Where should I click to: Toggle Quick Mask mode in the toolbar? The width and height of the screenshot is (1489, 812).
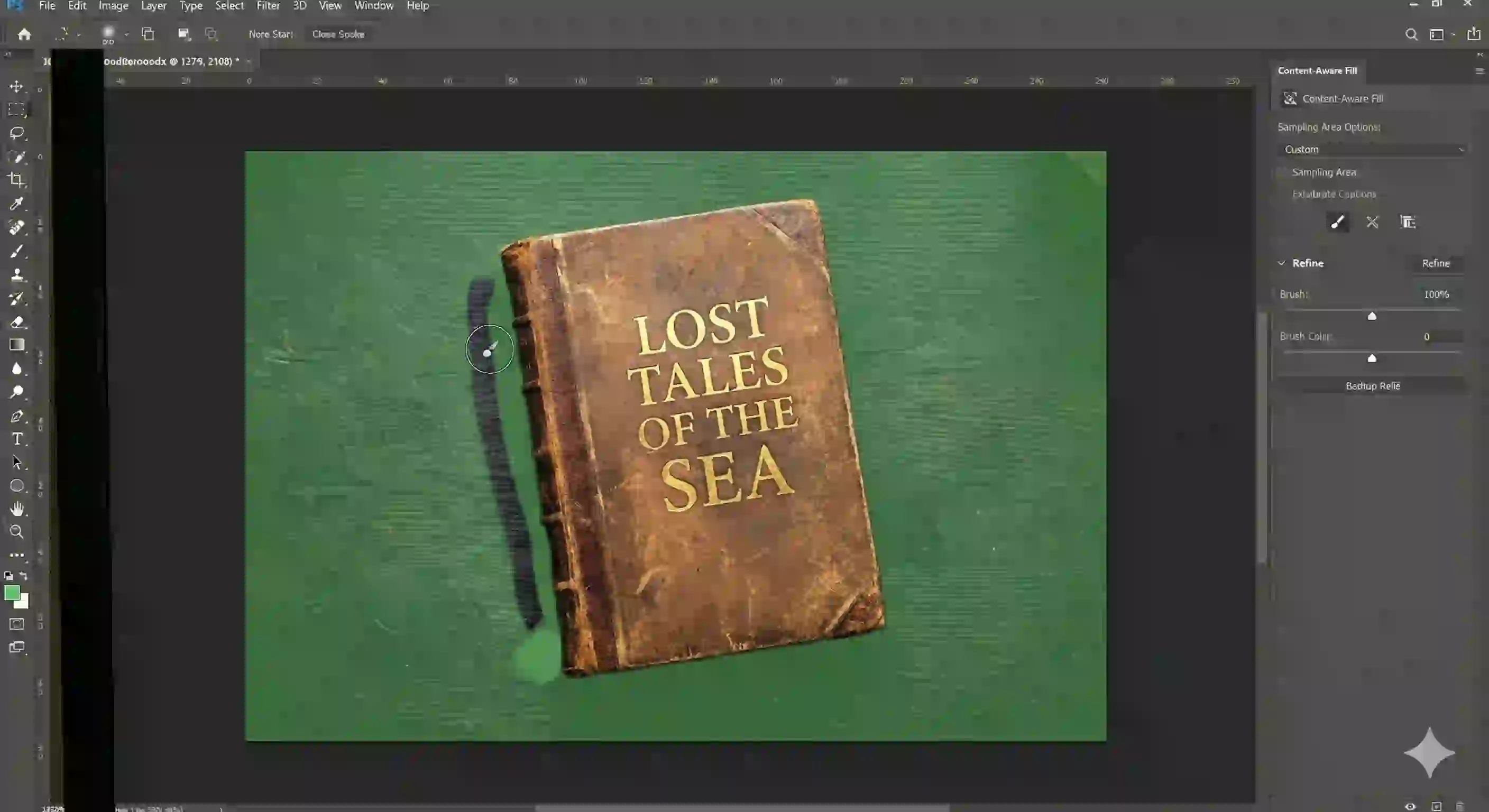click(17, 624)
